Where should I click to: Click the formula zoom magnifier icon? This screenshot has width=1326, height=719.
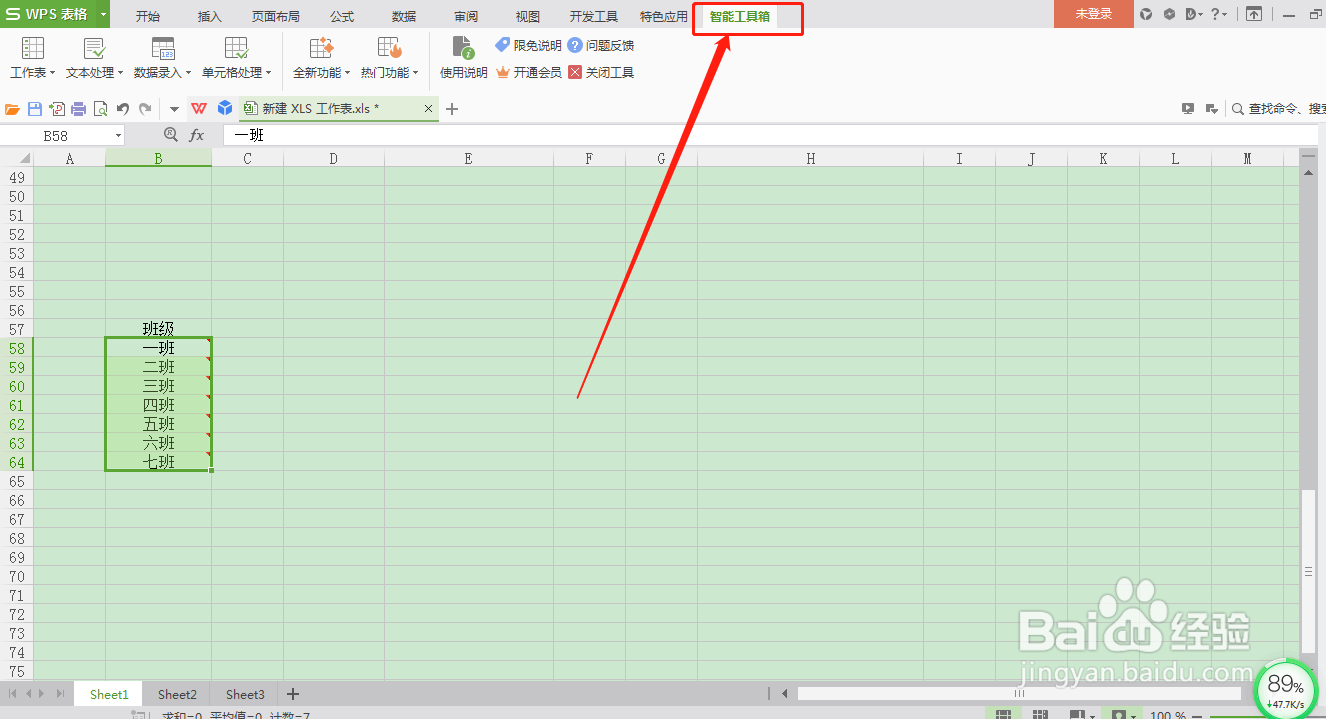171,135
